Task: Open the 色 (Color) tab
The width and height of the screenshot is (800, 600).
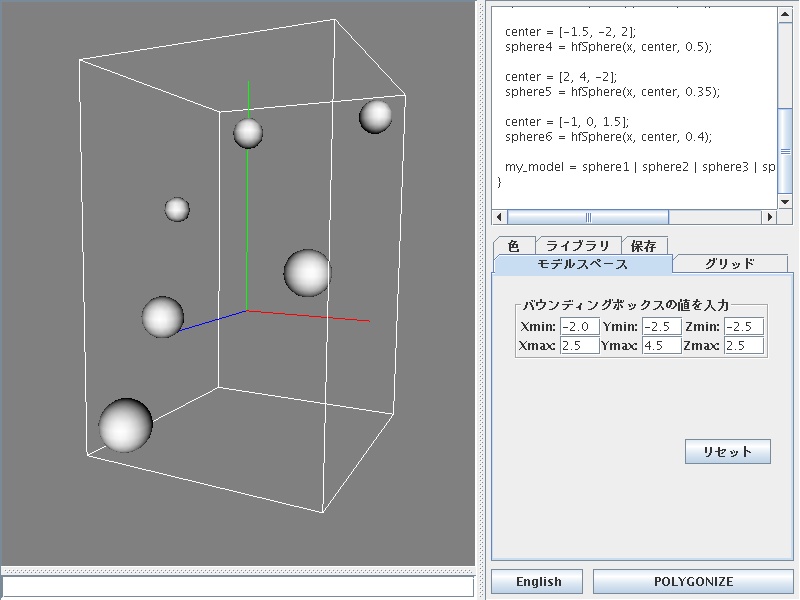Action: coord(514,246)
